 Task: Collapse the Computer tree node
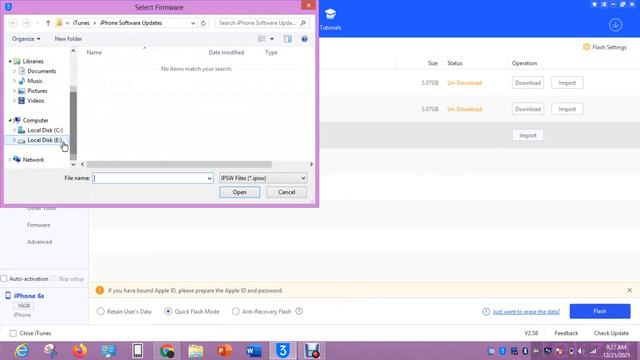(10, 120)
